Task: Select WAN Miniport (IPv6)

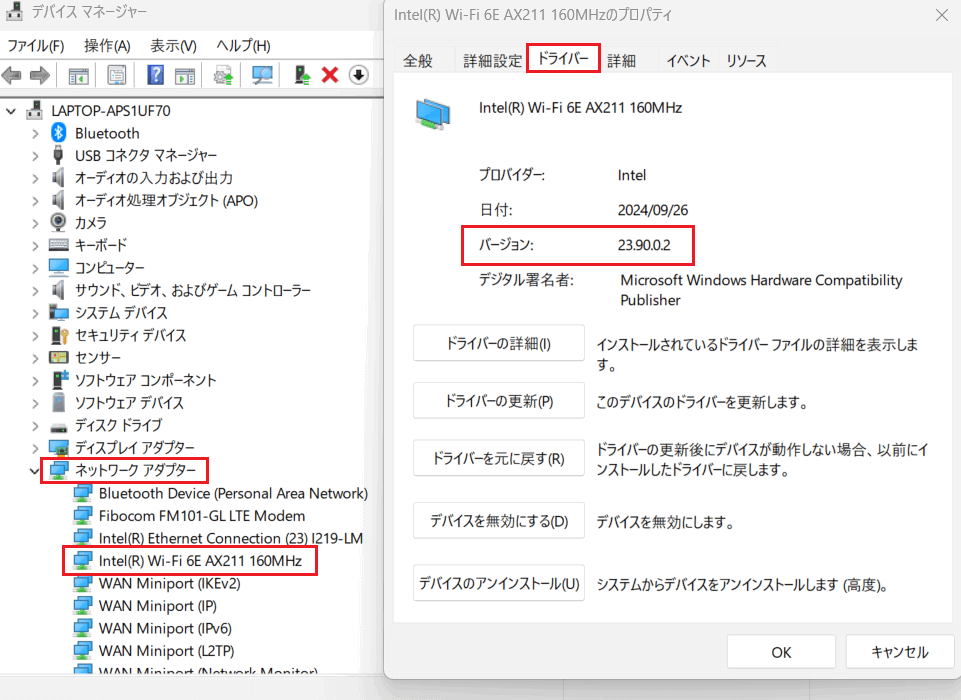Action: click(165, 628)
